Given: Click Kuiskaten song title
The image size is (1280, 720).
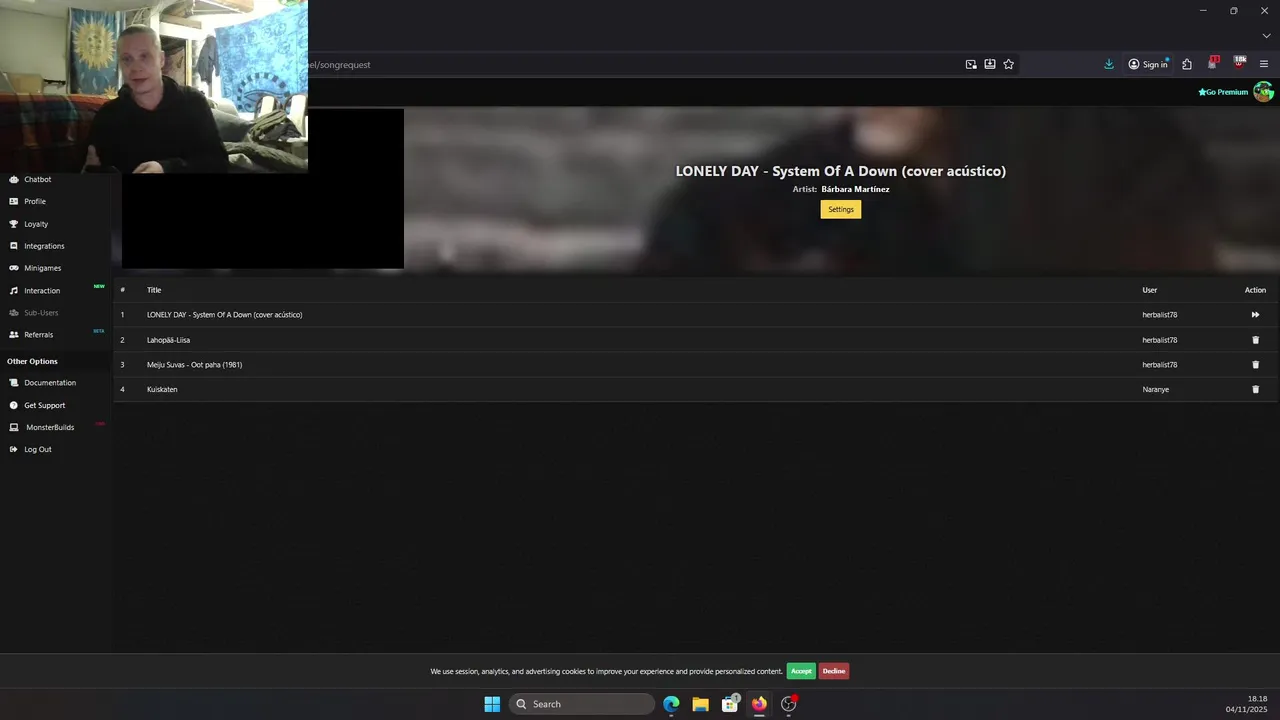Looking at the screenshot, I should (x=162, y=389).
